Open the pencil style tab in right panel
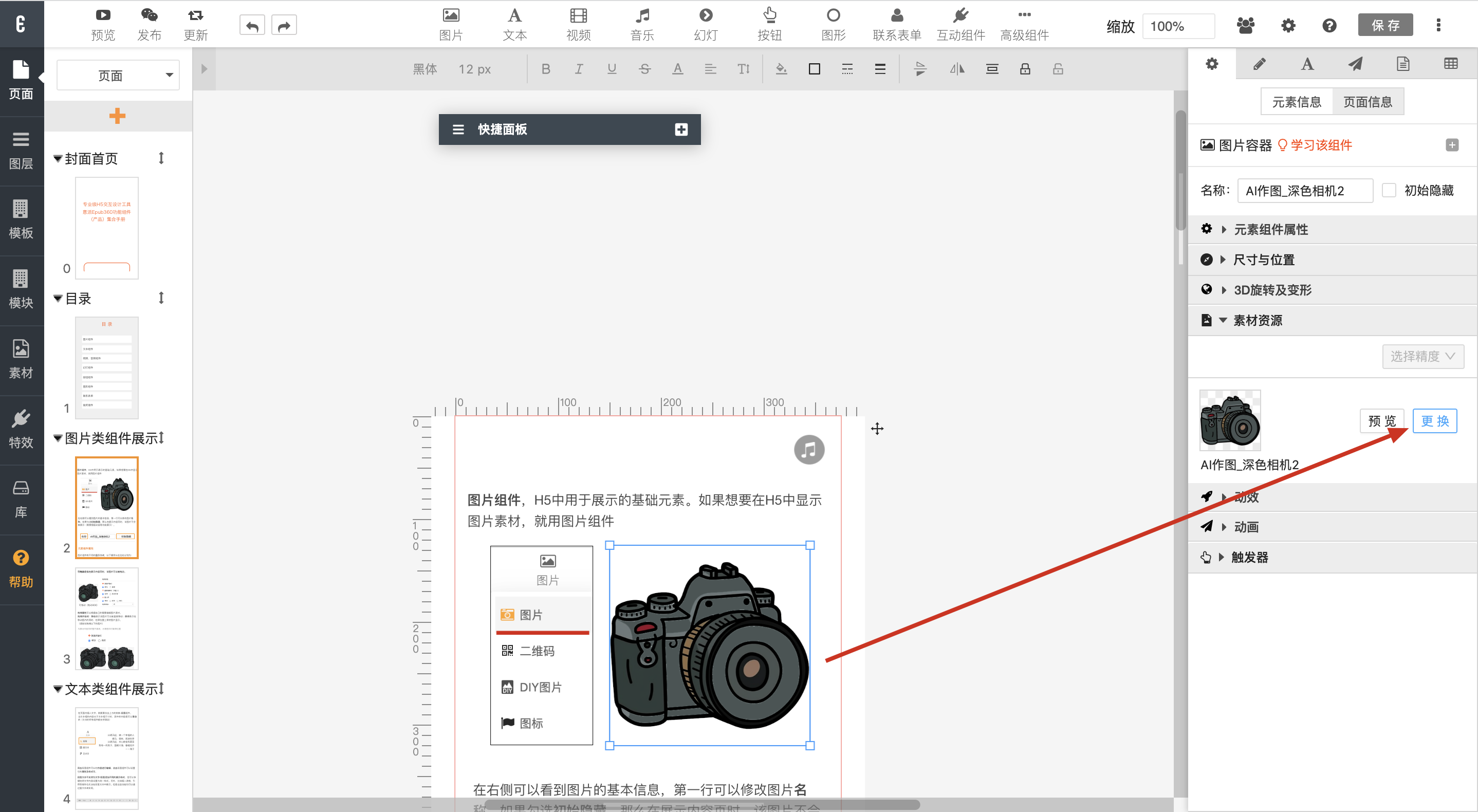Image resolution: width=1478 pixels, height=812 pixels. [x=1260, y=64]
